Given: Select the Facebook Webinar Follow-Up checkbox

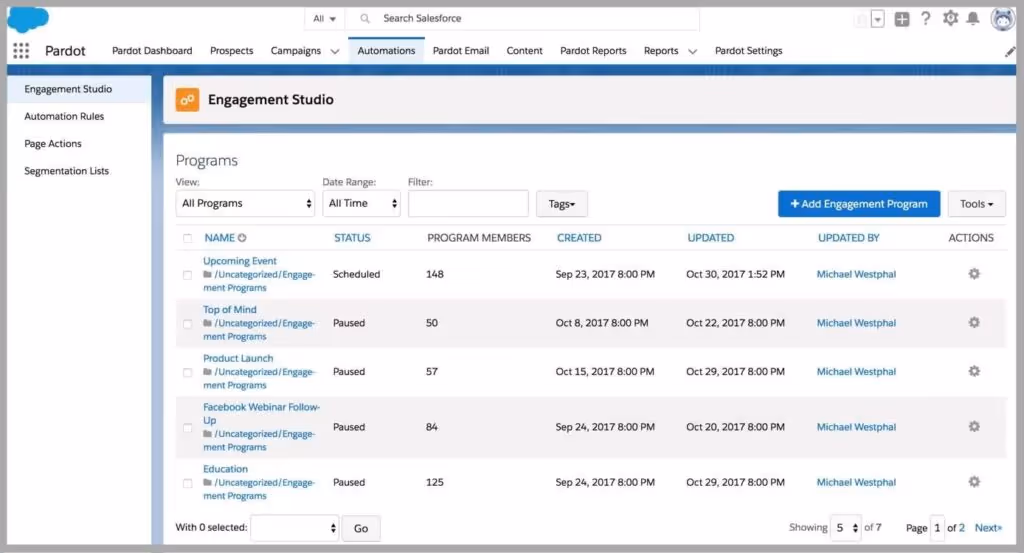Looking at the screenshot, I should pos(187,428).
